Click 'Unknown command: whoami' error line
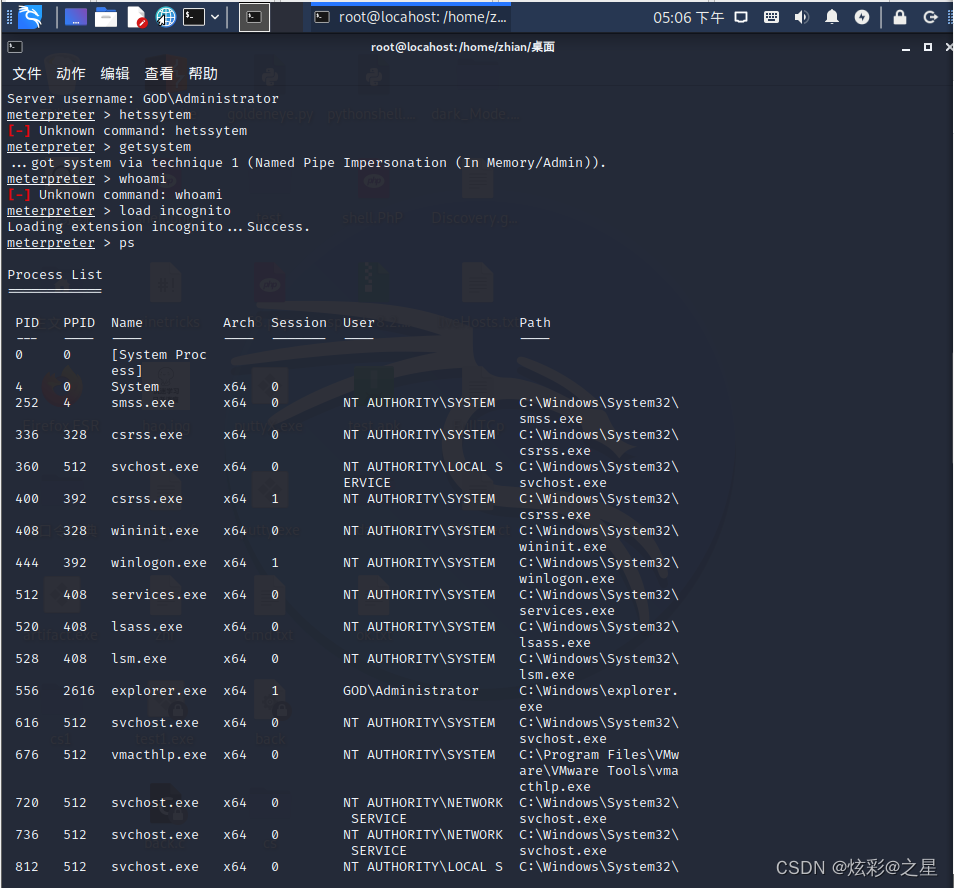 115,195
